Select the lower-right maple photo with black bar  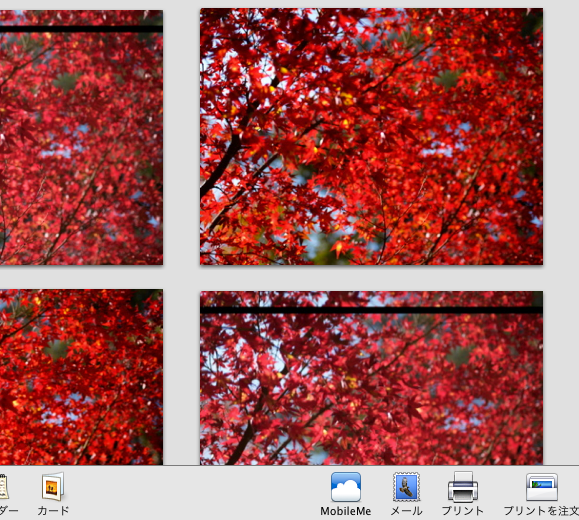coord(371,378)
